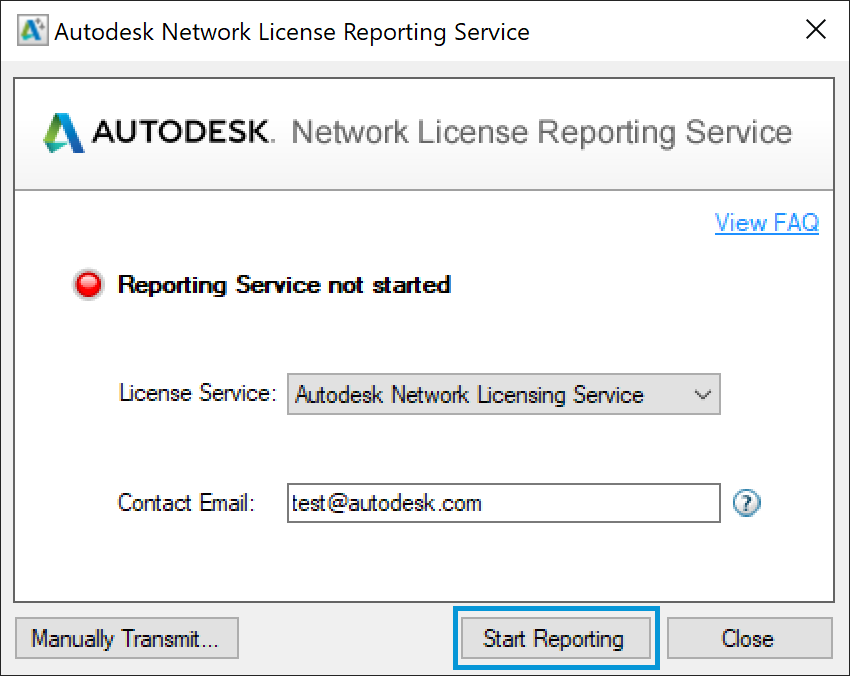Expand the License Service dropdown arrow
The width and height of the screenshot is (850, 676).
point(702,395)
